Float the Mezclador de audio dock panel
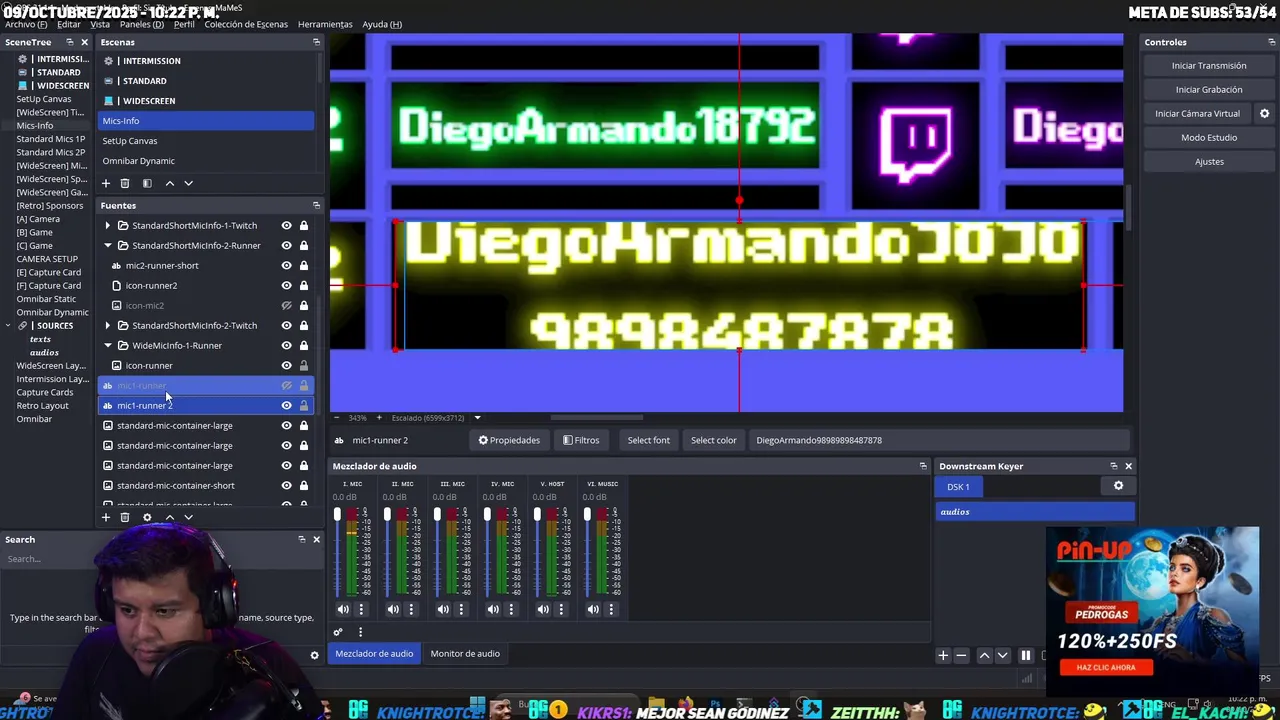 pyautogui.click(x=923, y=466)
